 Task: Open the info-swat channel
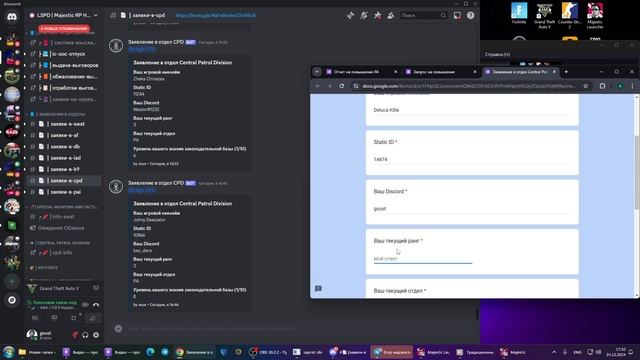click(64, 217)
